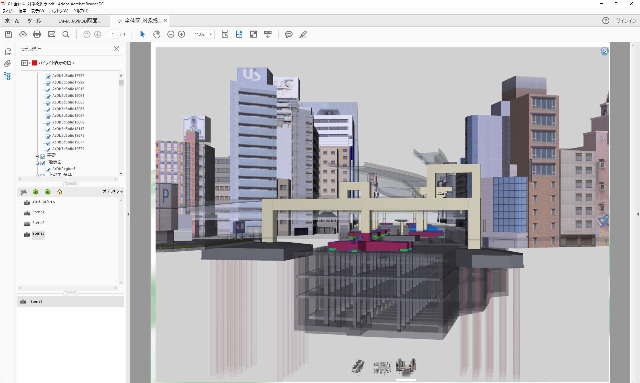Click the blue model tree sidebar icon

tap(7, 76)
